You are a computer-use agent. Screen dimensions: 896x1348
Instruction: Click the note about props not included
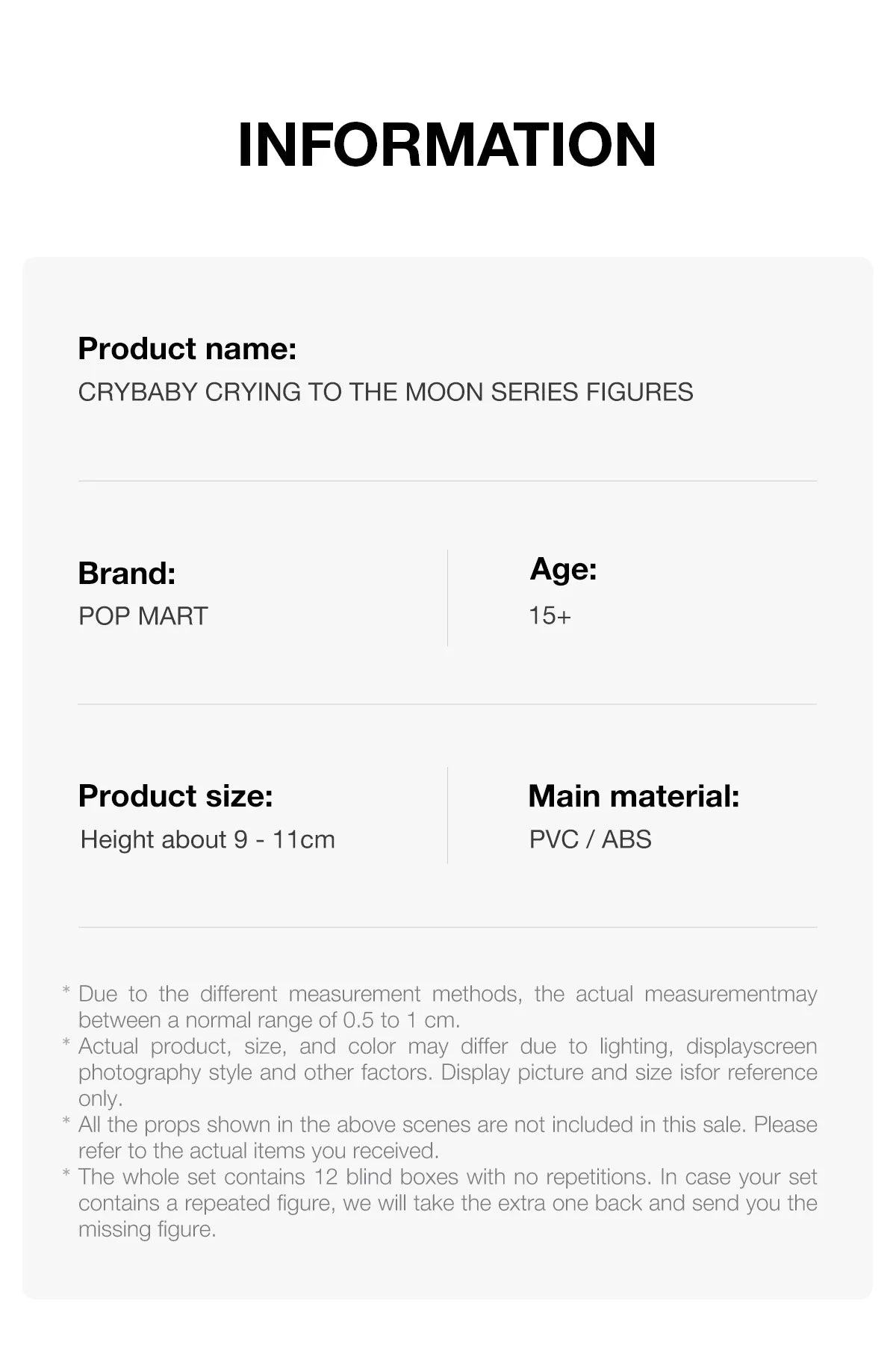click(447, 1137)
